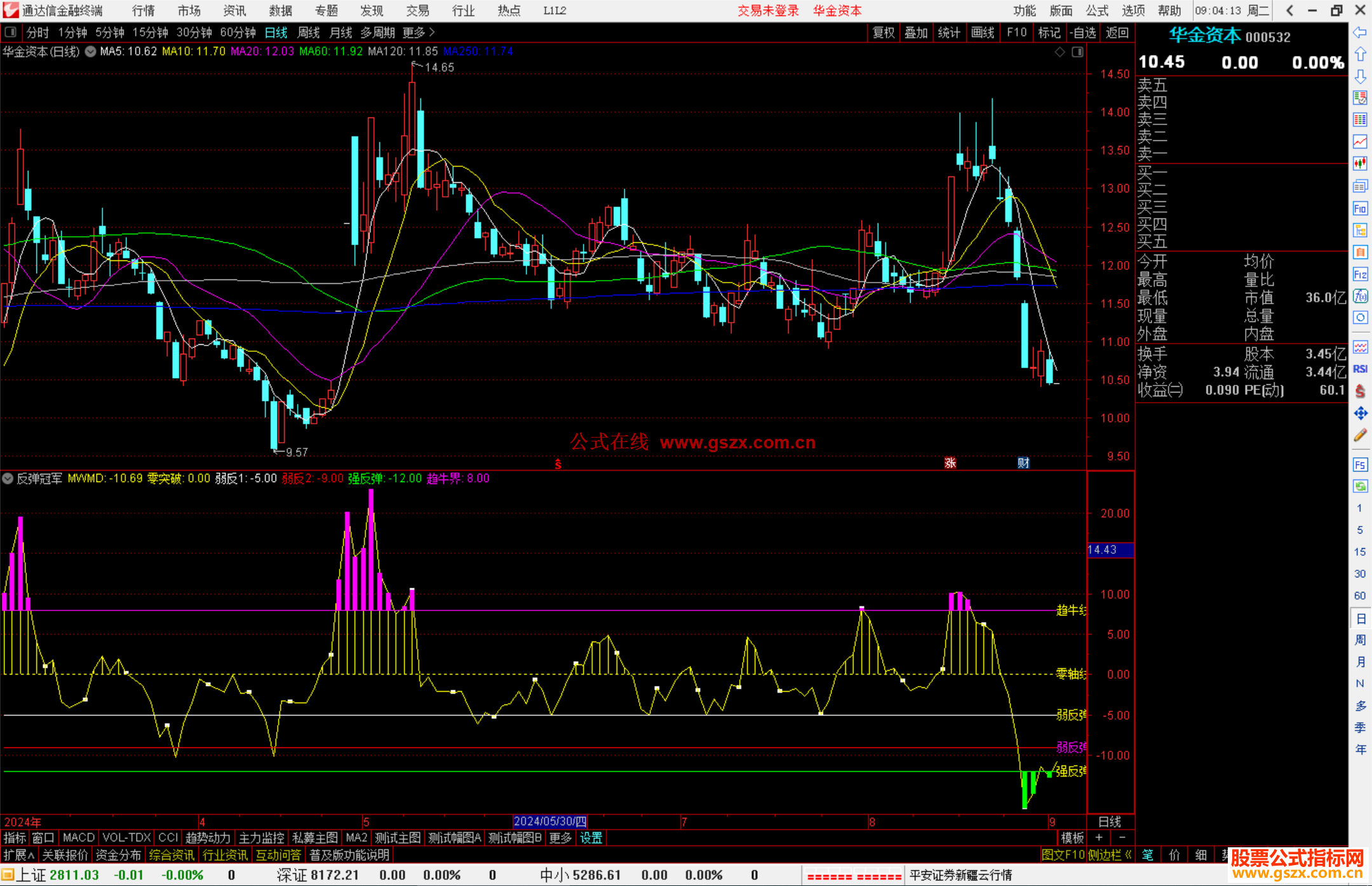Toggle the round button beside 反弹冠军 indicator

click(8, 478)
